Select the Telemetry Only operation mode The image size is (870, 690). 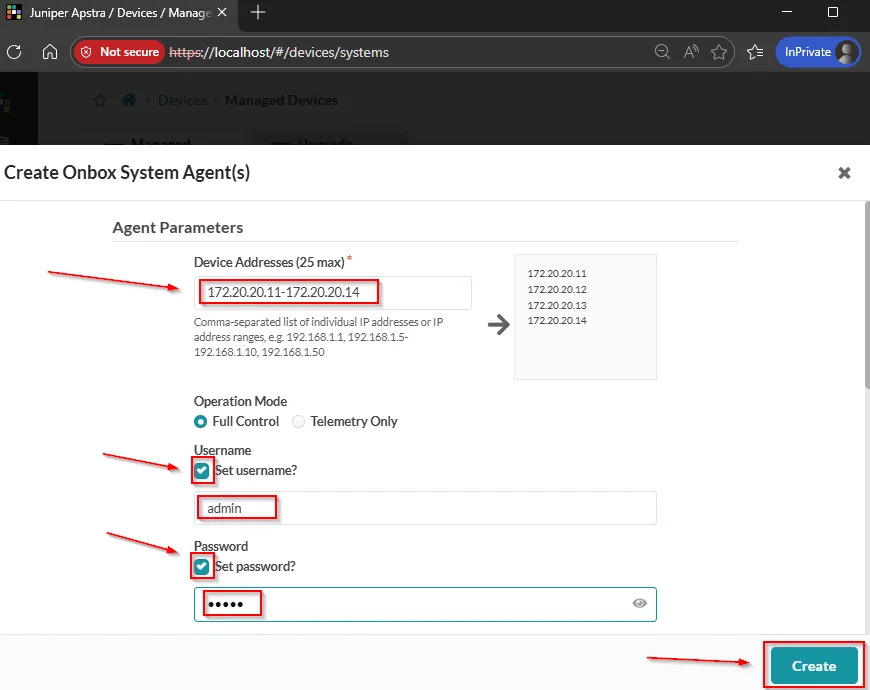(297, 421)
